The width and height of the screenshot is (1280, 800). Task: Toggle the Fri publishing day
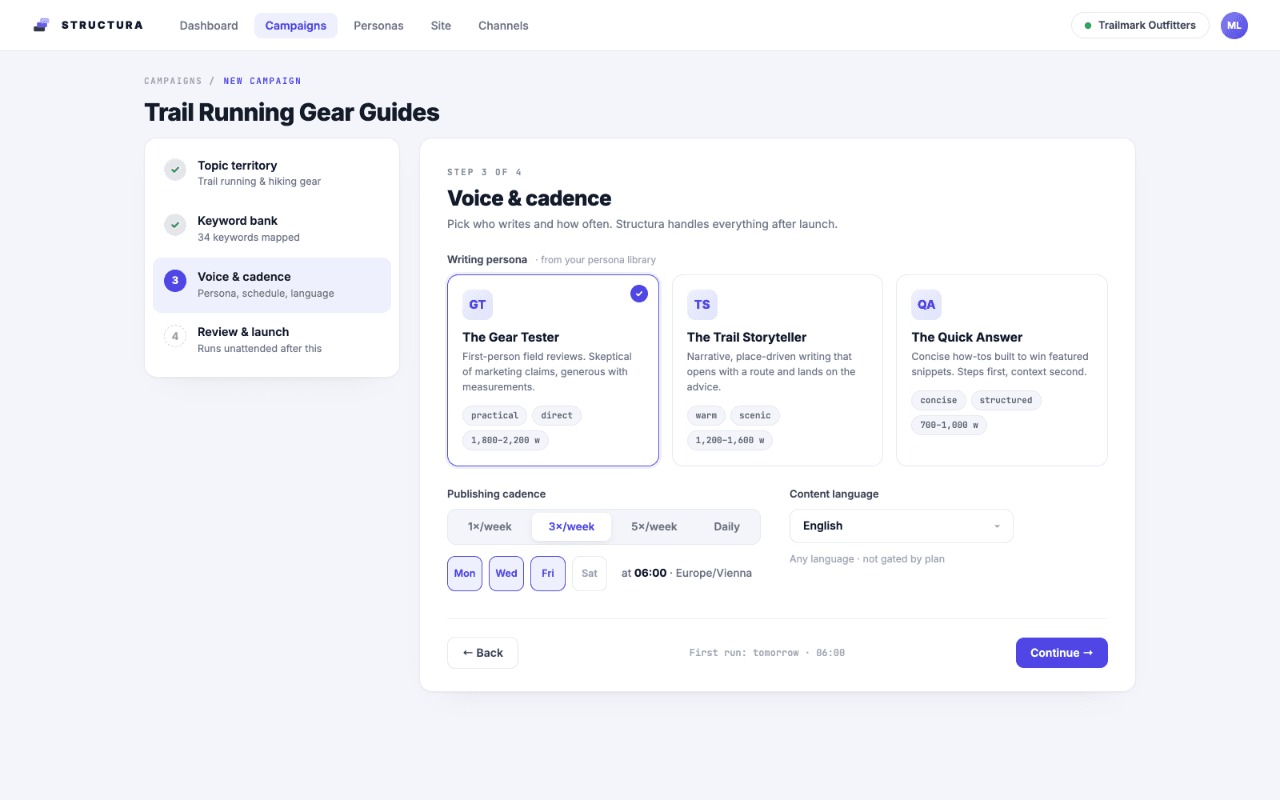click(x=548, y=573)
